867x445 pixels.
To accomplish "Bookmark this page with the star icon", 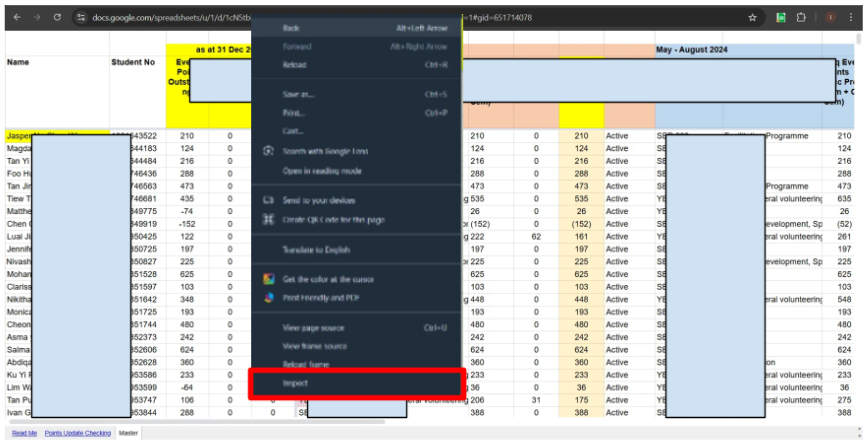I will click(x=752, y=18).
